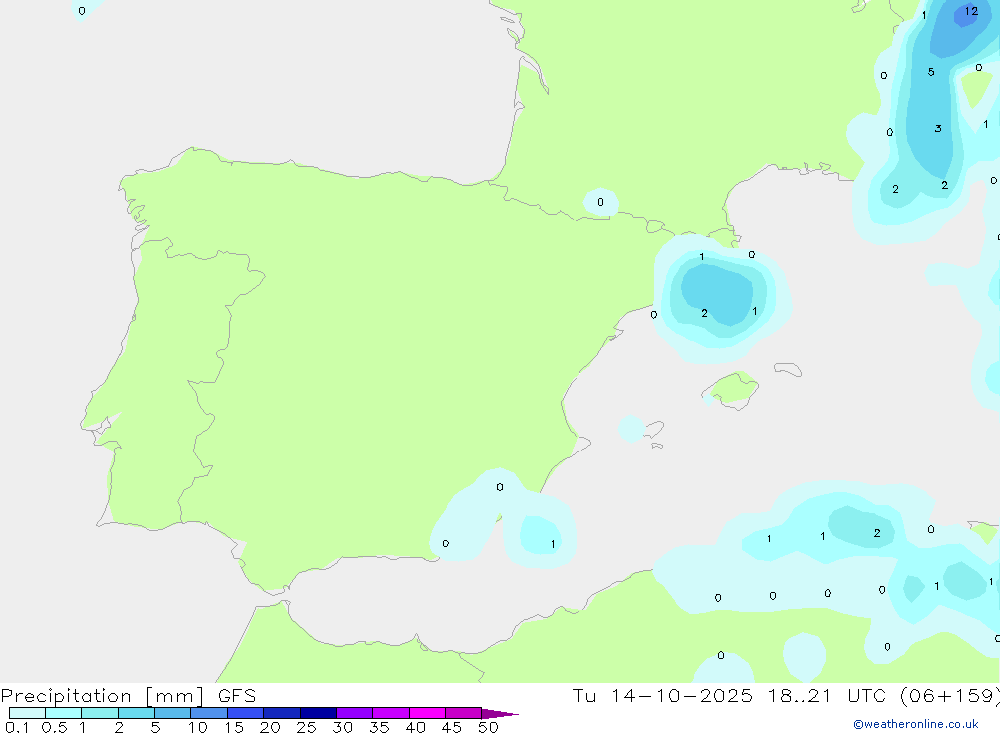Click the '5' precipitation value below the 12
Screen dimensions: 1000x733
pyautogui.click(x=931, y=72)
